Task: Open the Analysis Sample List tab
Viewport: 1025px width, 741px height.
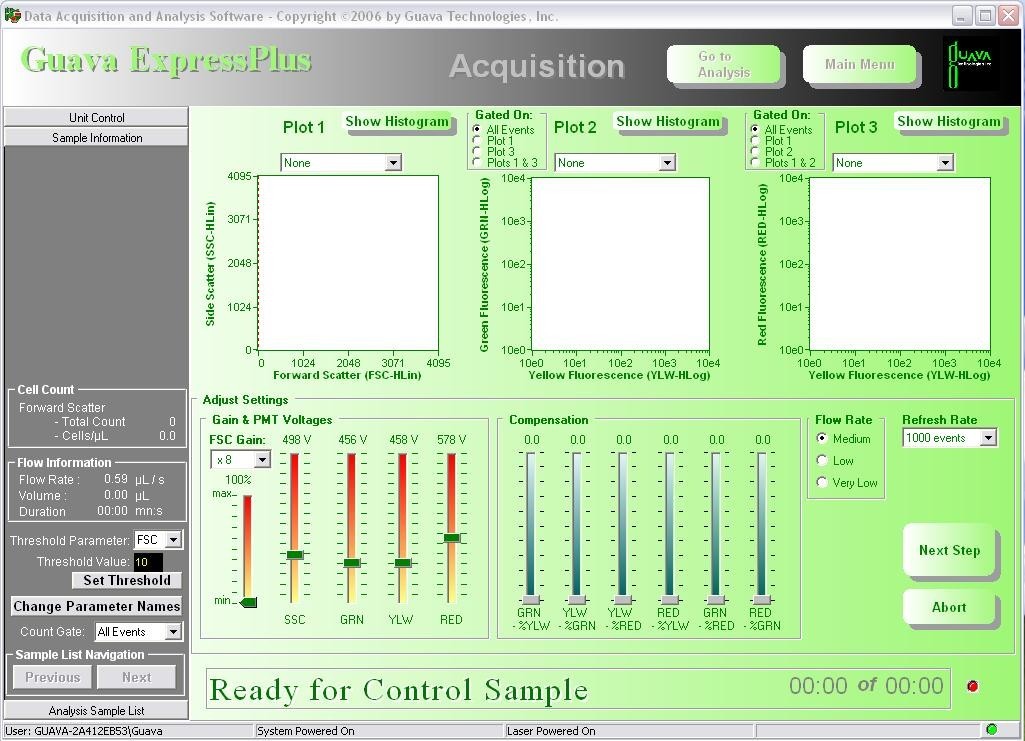Action: click(x=96, y=710)
